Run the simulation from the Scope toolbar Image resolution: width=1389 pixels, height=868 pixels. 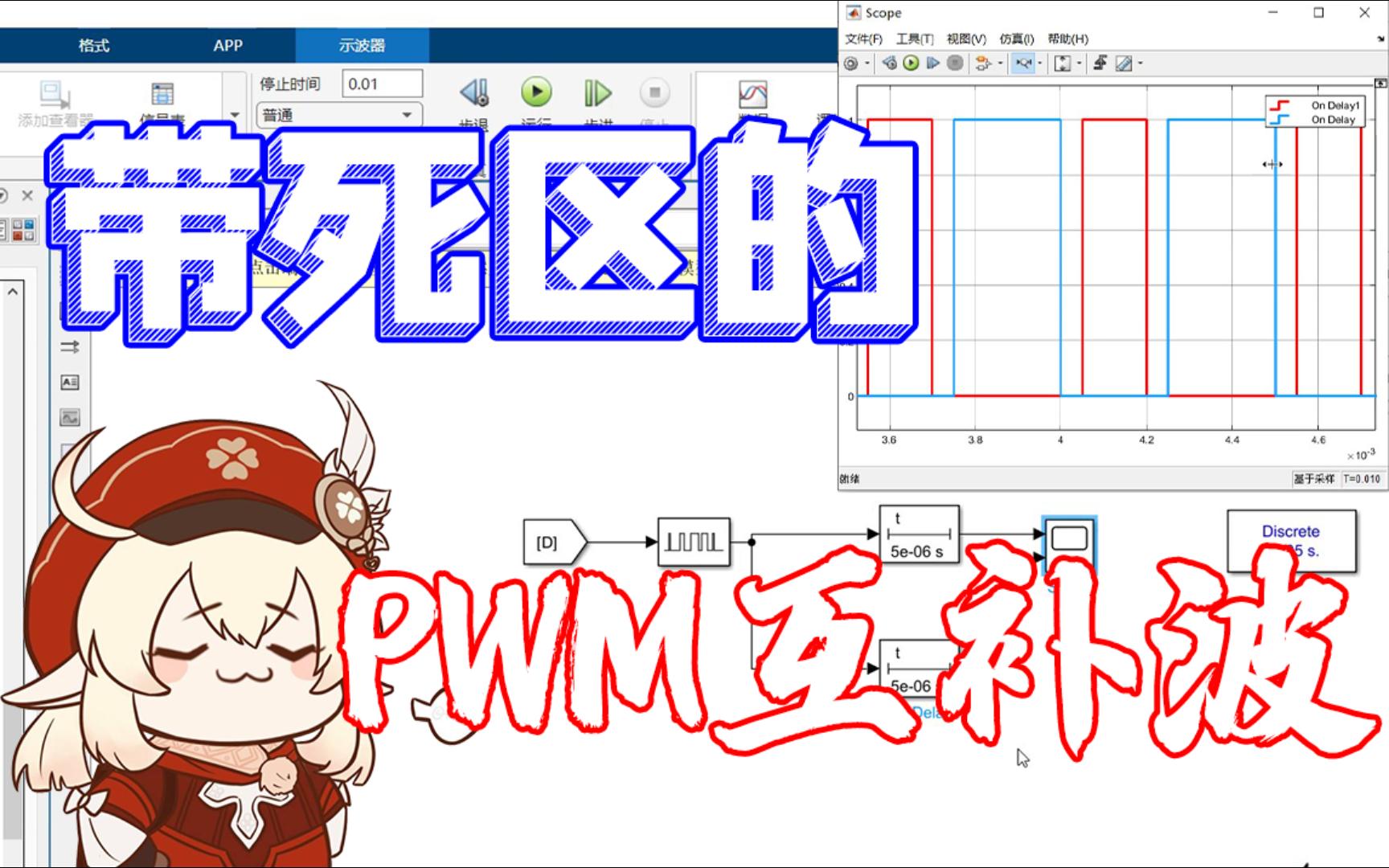click(909, 63)
